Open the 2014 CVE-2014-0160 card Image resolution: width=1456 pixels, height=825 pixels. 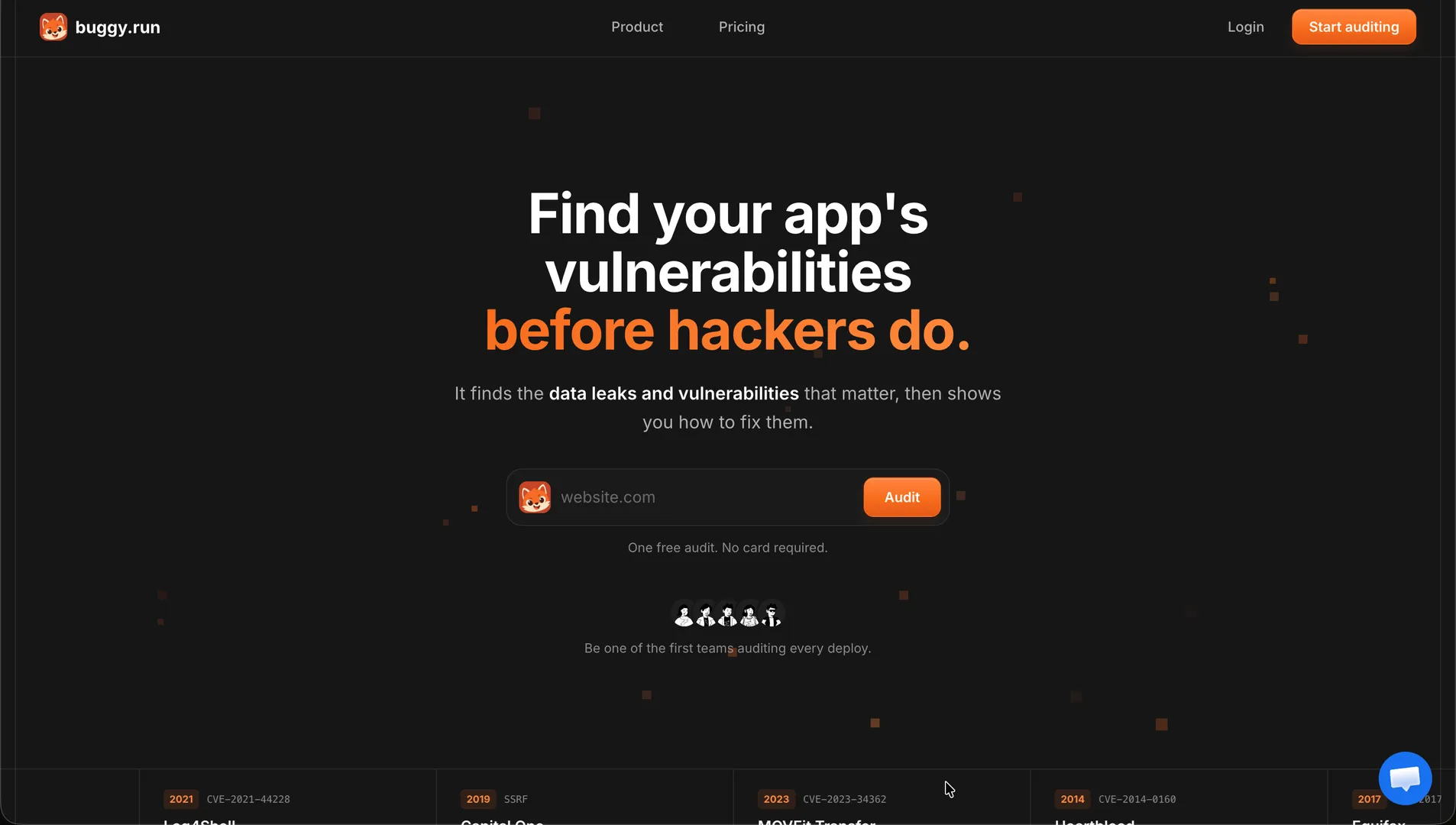[1179, 797]
